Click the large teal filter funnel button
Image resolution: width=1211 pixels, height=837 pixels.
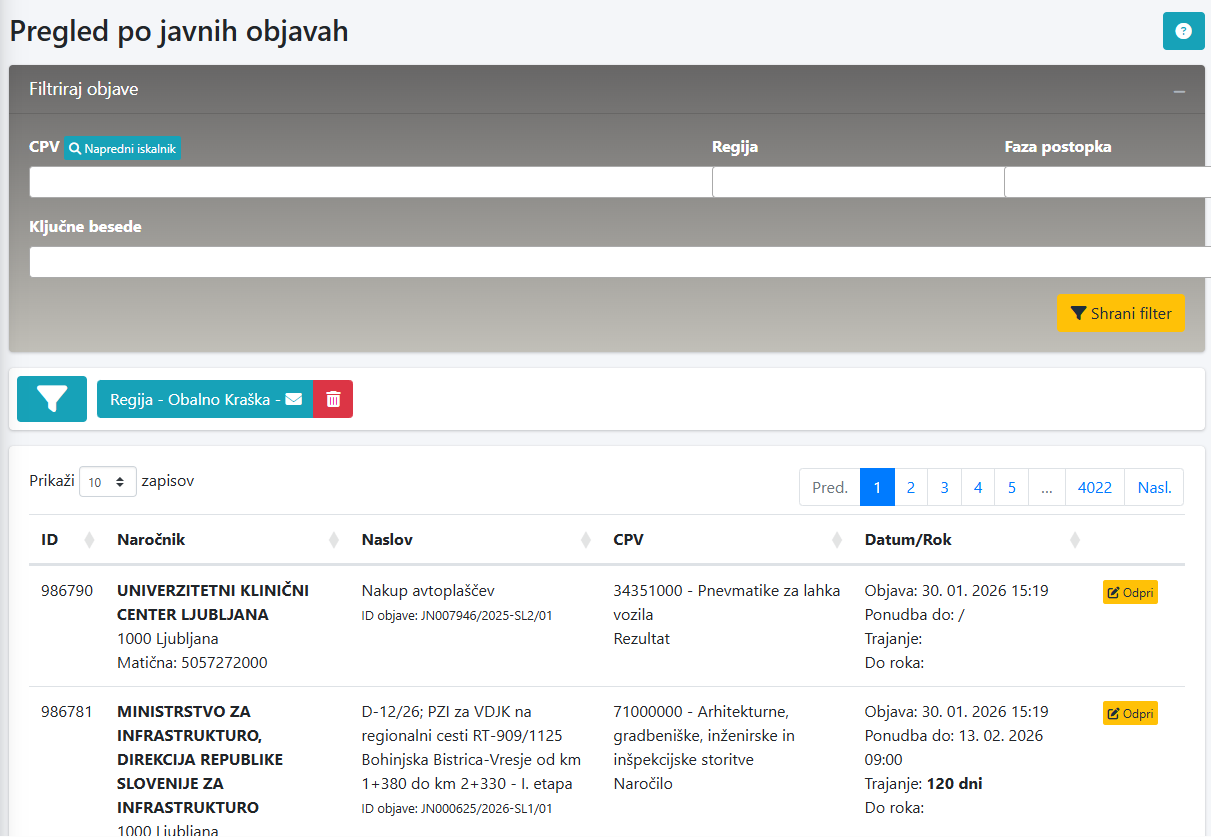coord(52,399)
